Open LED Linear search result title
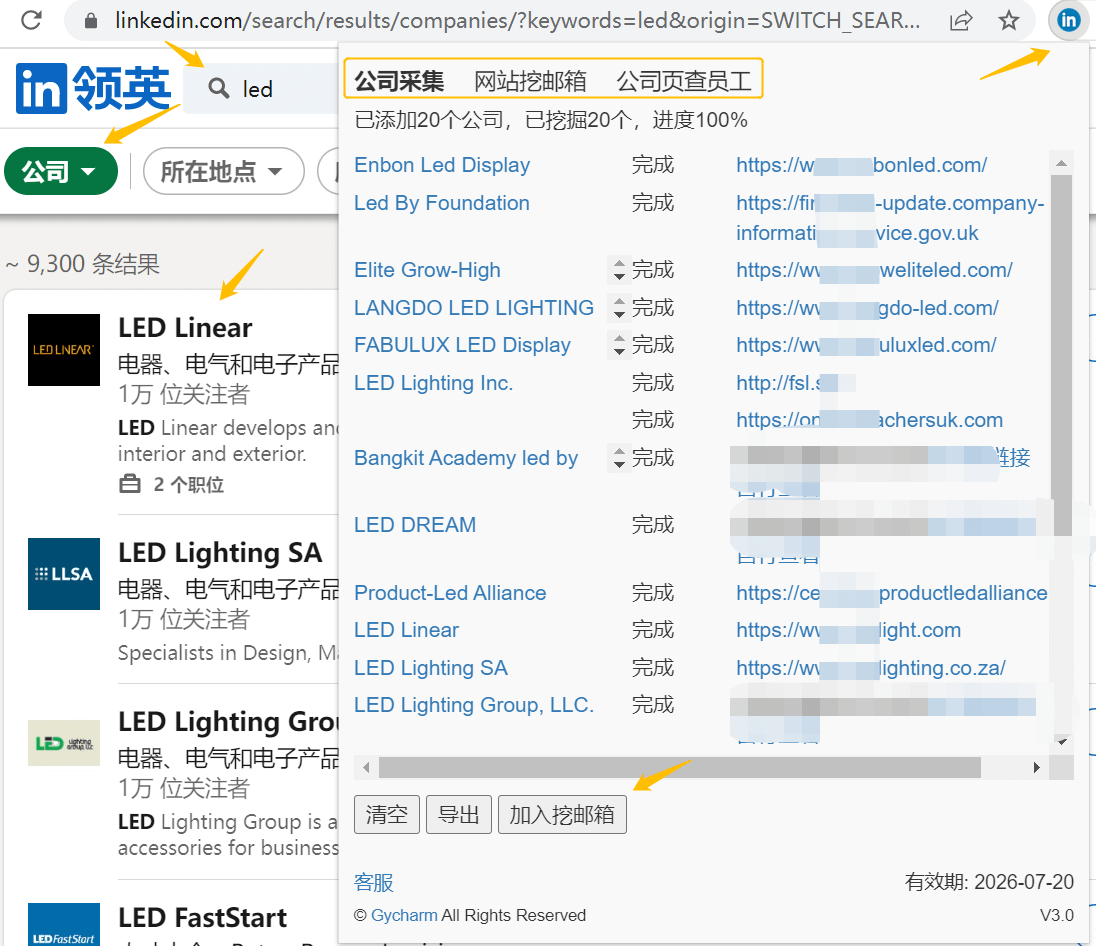Viewport: 1096px width, 946px height. click(185, 327)
